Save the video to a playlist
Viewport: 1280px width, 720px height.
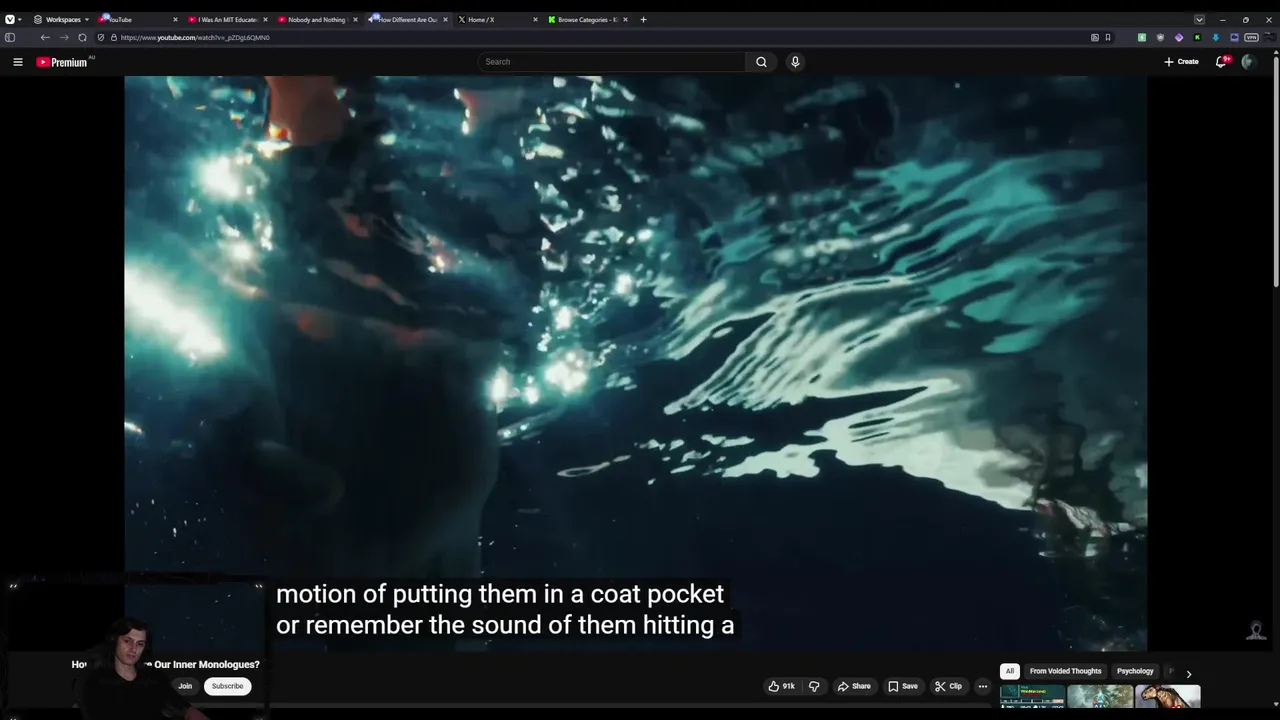[902, 686]
